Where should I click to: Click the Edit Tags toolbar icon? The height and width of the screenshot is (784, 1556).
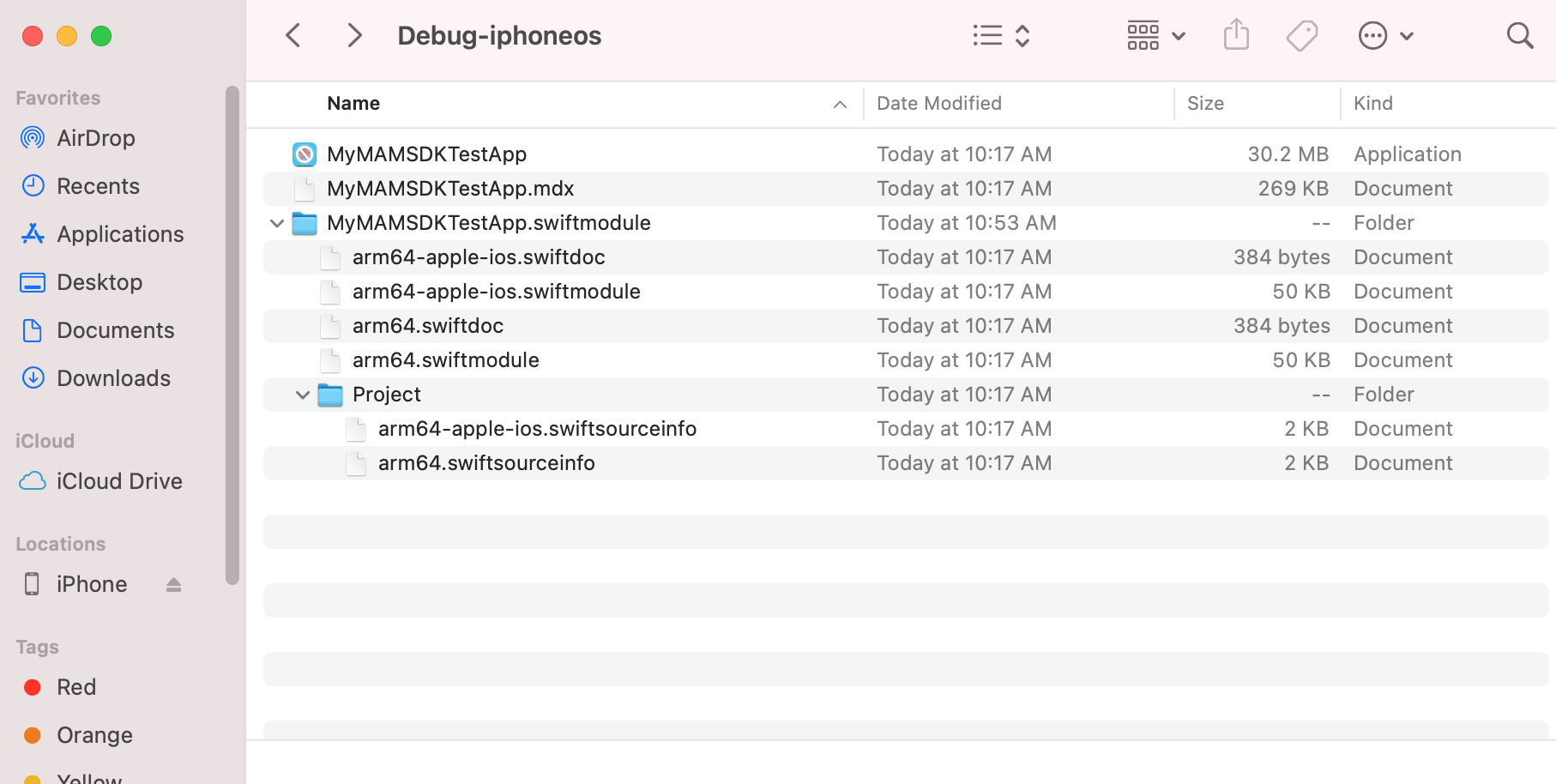tap(1301, 36)
